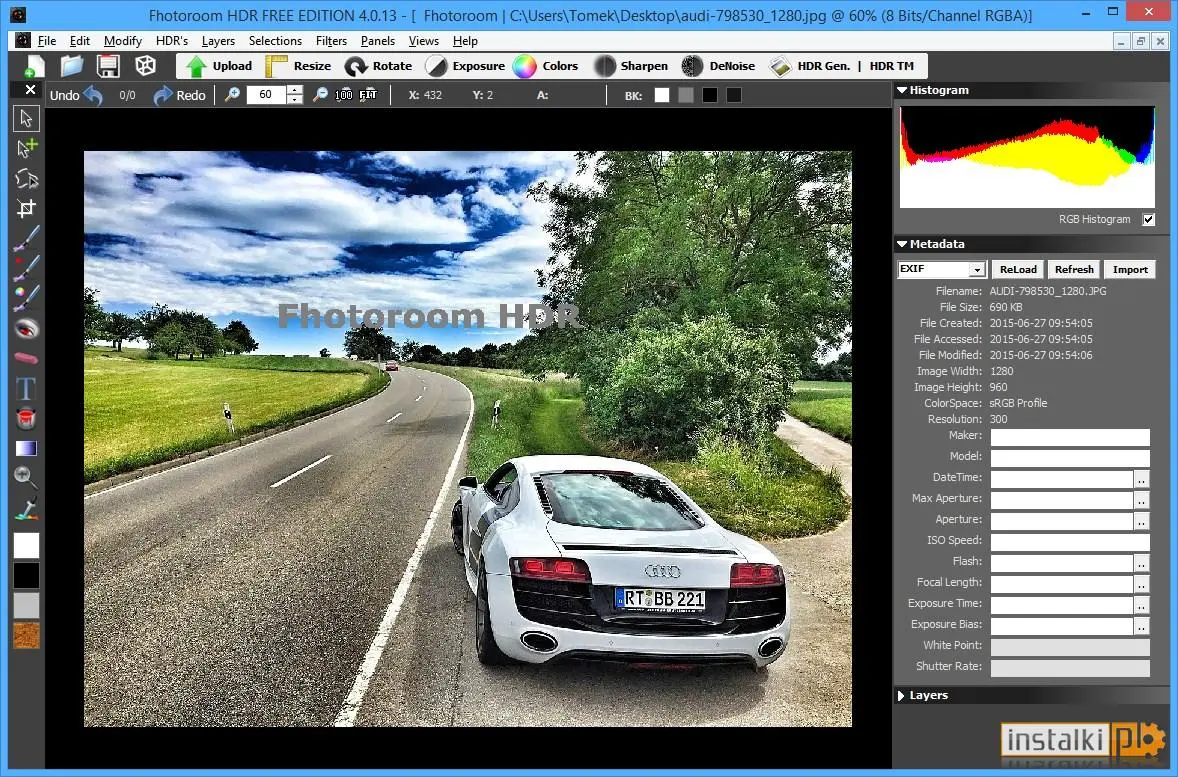This screenshot has width=1178, height=777.
Task: Click the Refresh metadata button
Action: pos(1074,269)
